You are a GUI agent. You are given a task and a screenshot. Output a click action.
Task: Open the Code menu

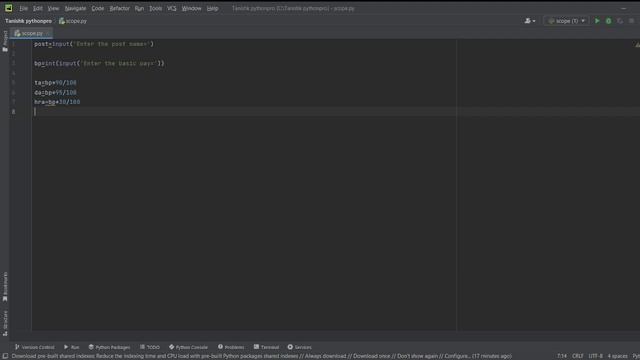click(98, 9)
